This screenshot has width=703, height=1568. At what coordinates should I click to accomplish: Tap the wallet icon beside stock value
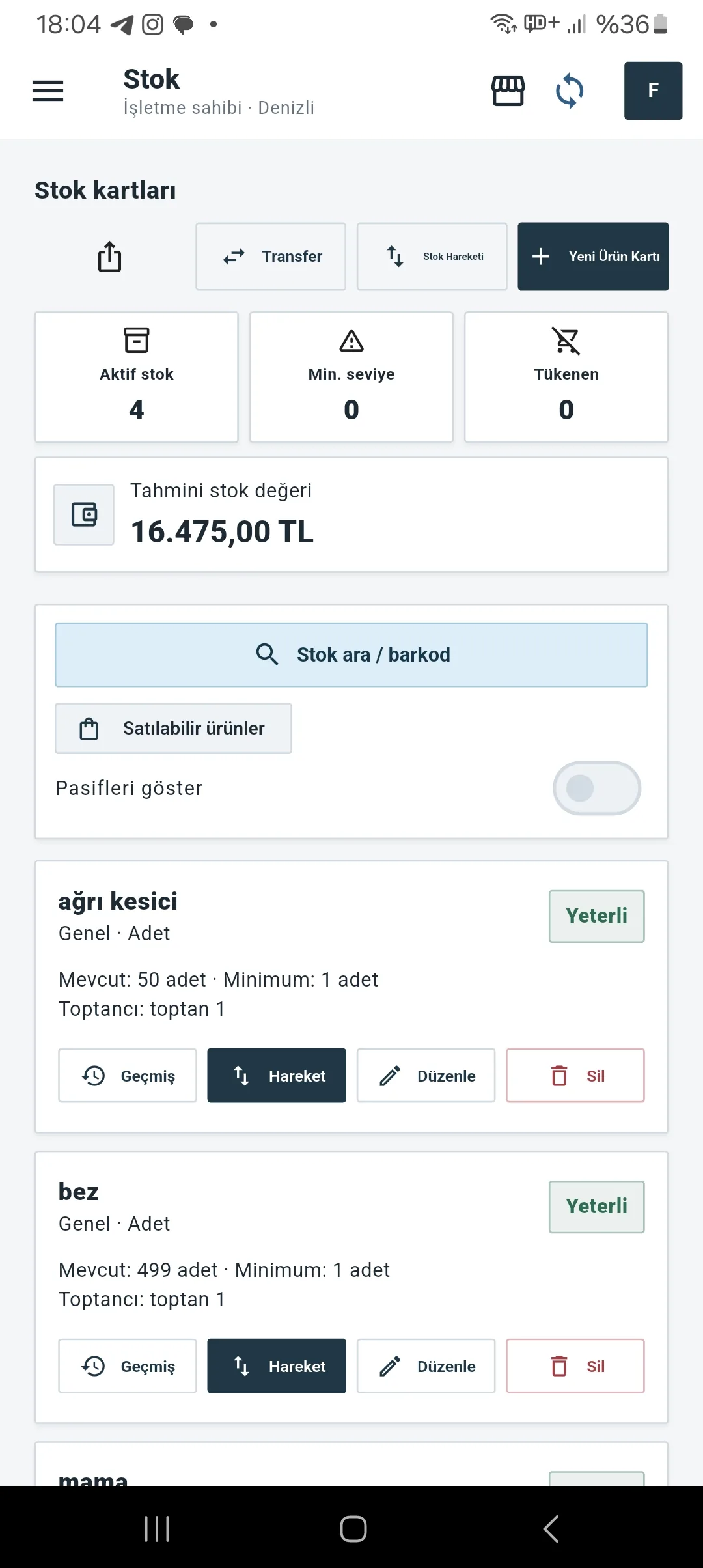84,514
